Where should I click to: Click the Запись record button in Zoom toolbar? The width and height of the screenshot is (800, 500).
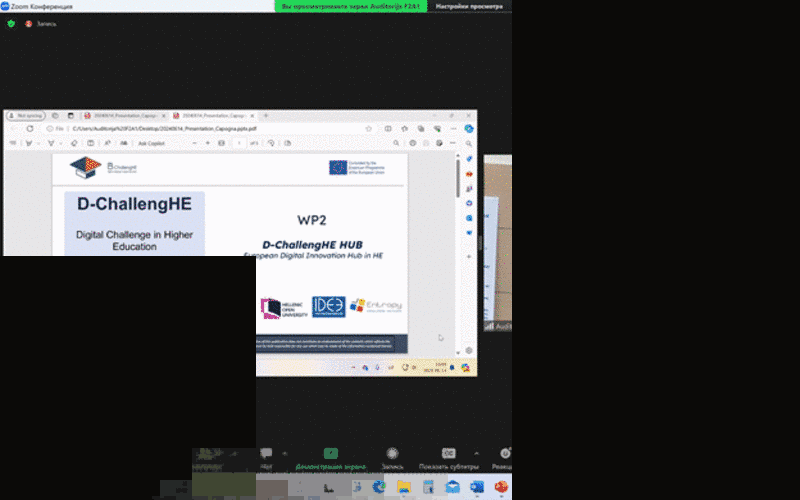392,458
